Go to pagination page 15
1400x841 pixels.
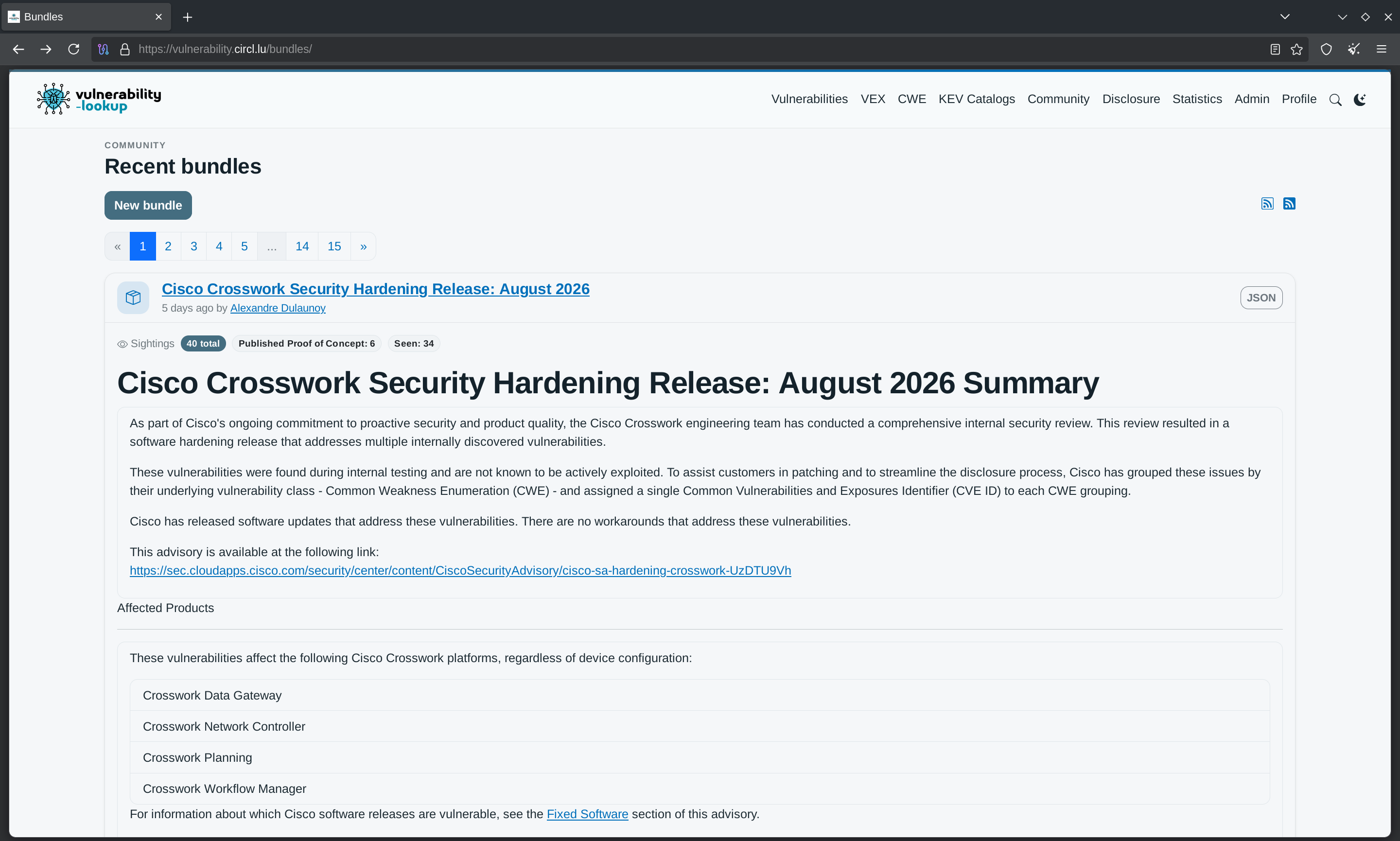(x=334, y=246)
